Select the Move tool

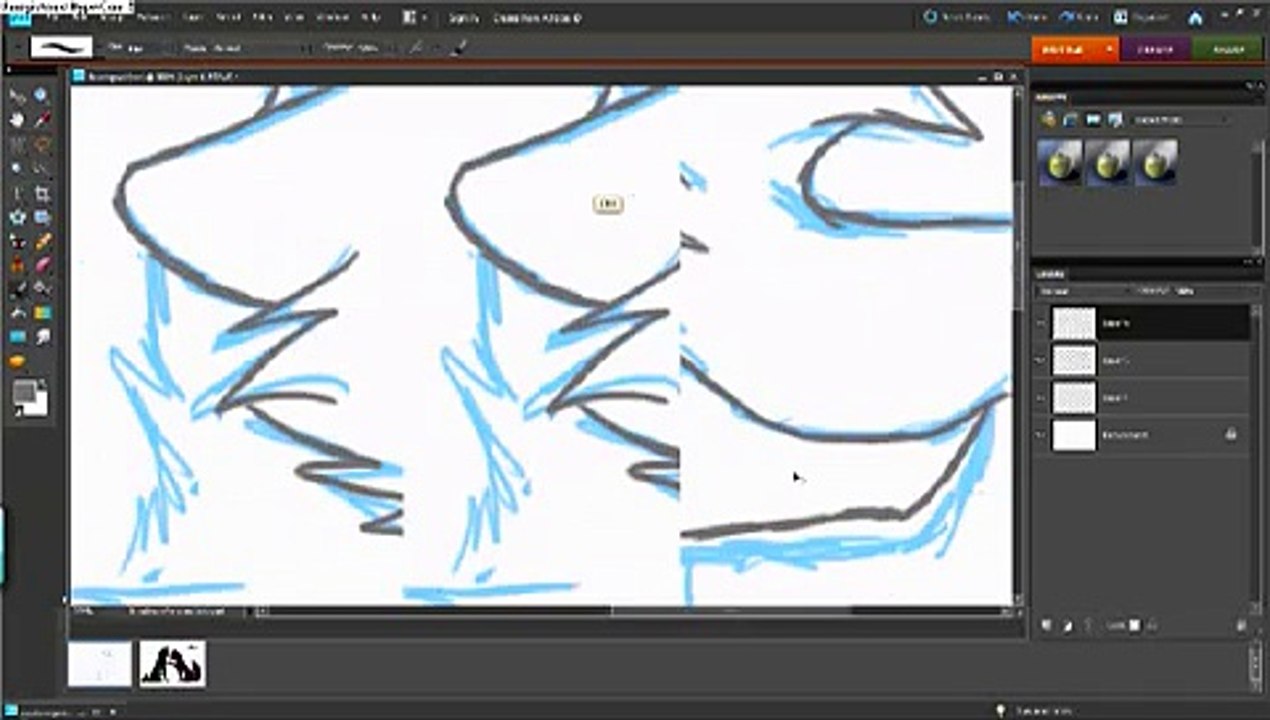tap(17, 96)
